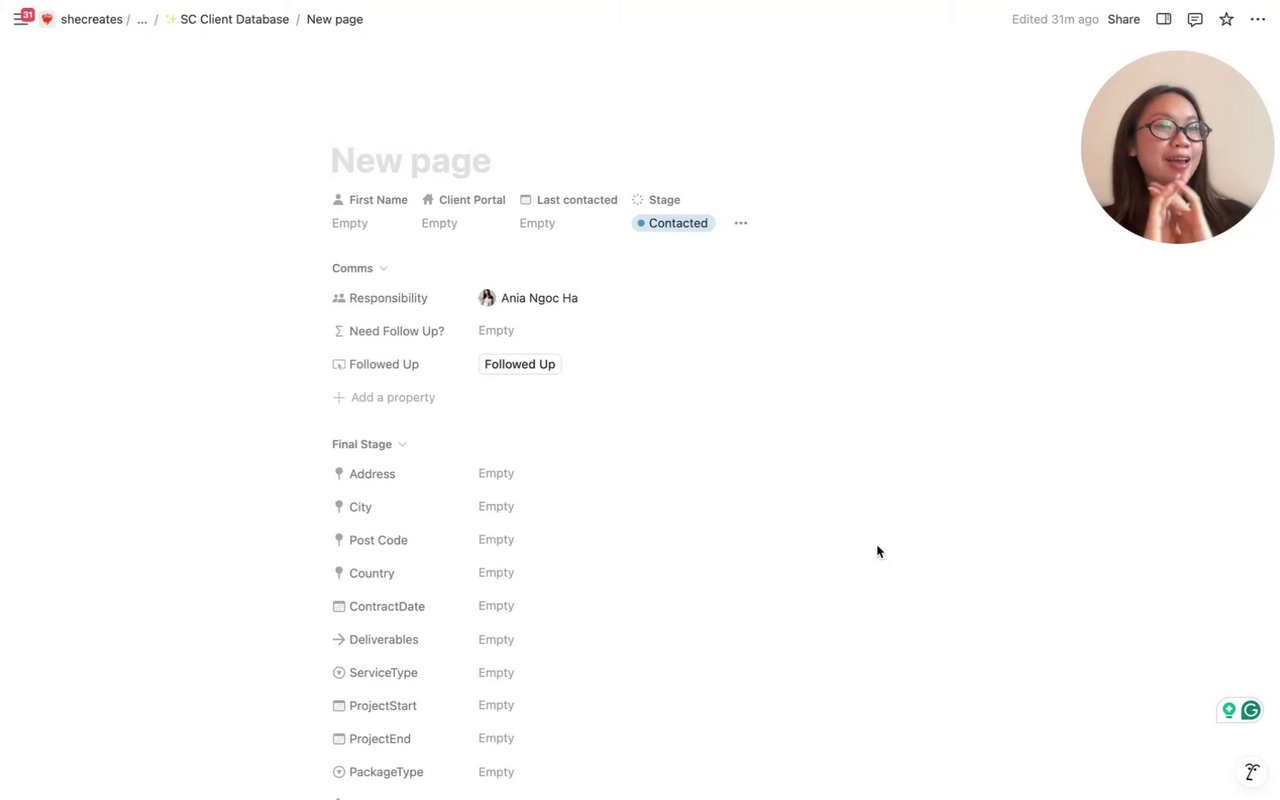This screenshot has height=800, width=1280.
Task: Click the Responsibility people icon
Action: (x=339, y=298)
